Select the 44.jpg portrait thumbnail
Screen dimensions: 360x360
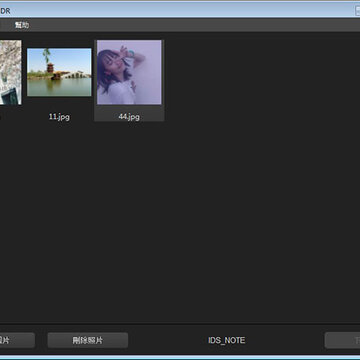point(129,72)
